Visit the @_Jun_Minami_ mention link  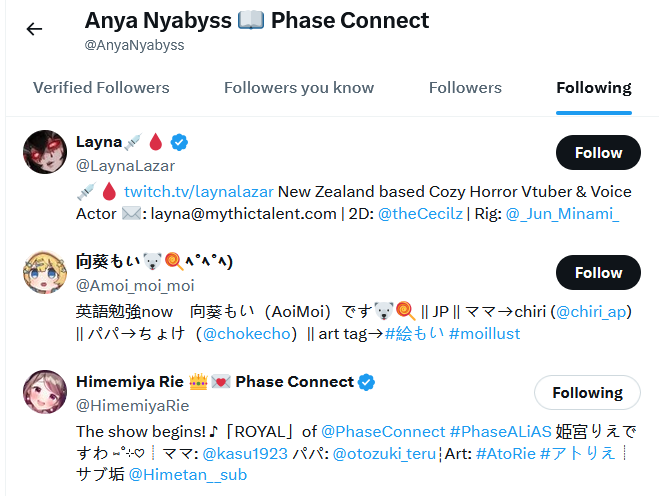(562, 214)
